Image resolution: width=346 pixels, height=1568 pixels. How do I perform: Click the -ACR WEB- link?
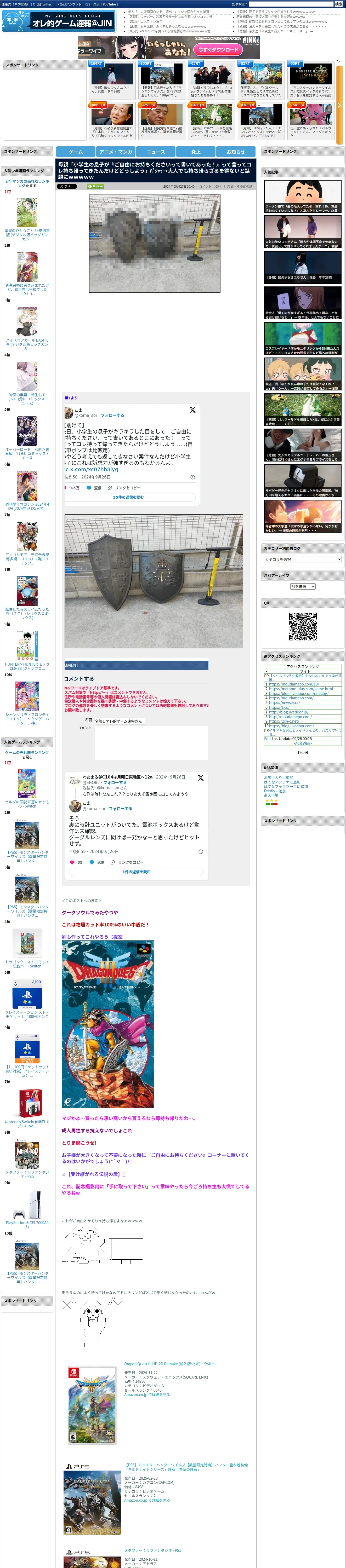pos(303,743)
